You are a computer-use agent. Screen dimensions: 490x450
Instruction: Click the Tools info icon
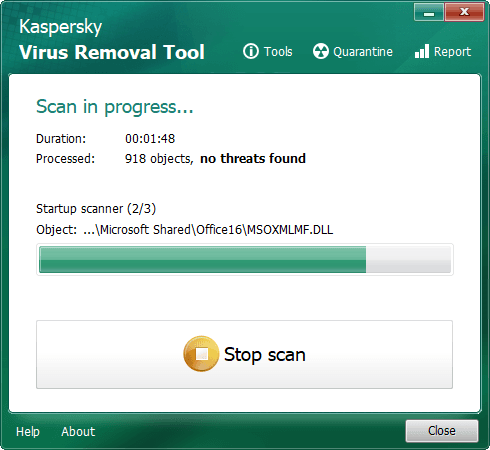pos(251,51)
